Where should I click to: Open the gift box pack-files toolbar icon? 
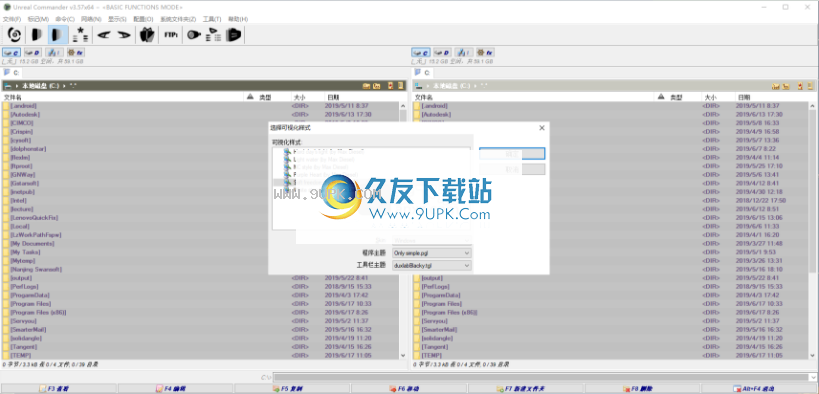coord(147,35)
